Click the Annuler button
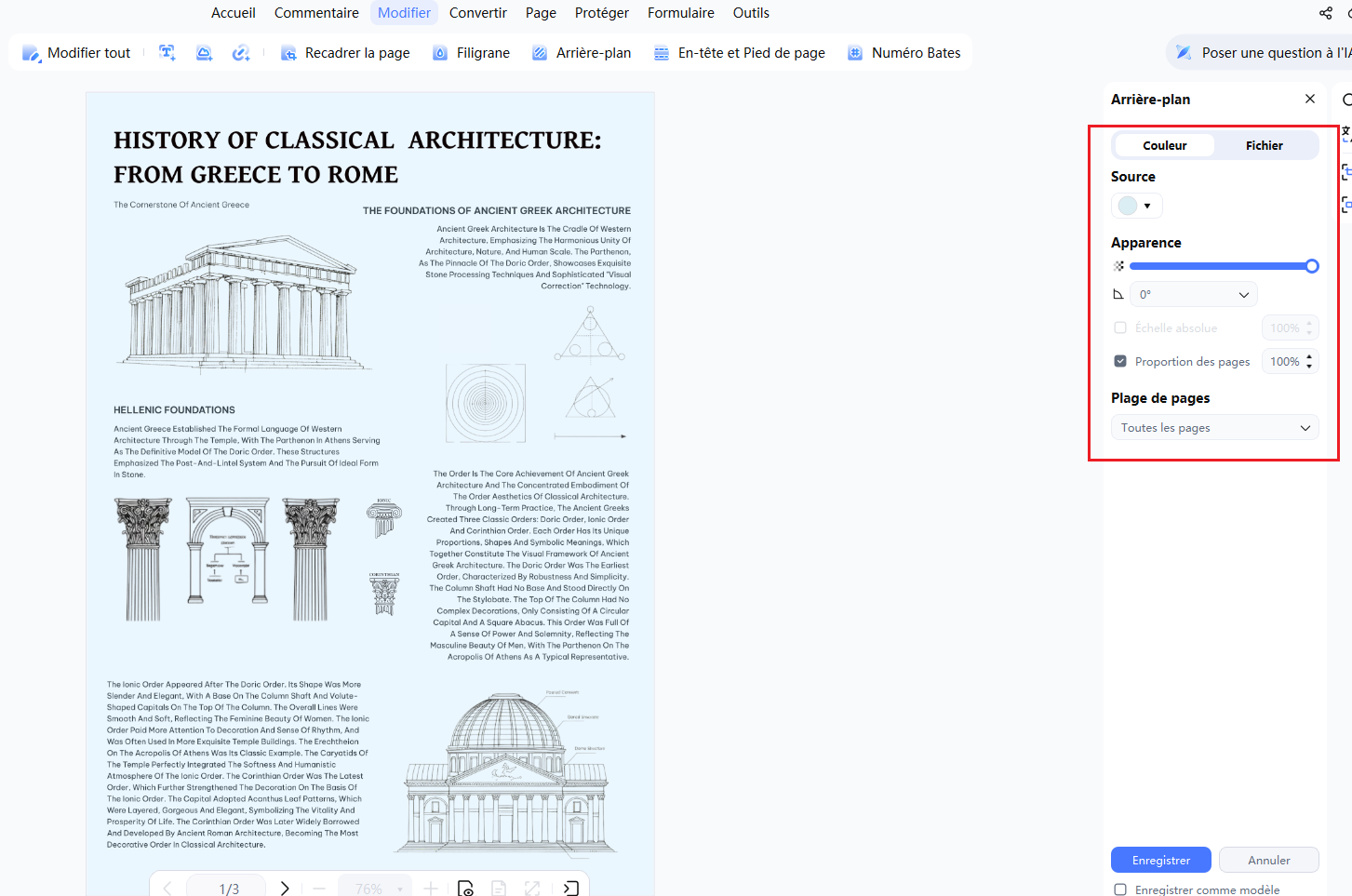Screen dimensions: 1352x896 point(1269,860)
